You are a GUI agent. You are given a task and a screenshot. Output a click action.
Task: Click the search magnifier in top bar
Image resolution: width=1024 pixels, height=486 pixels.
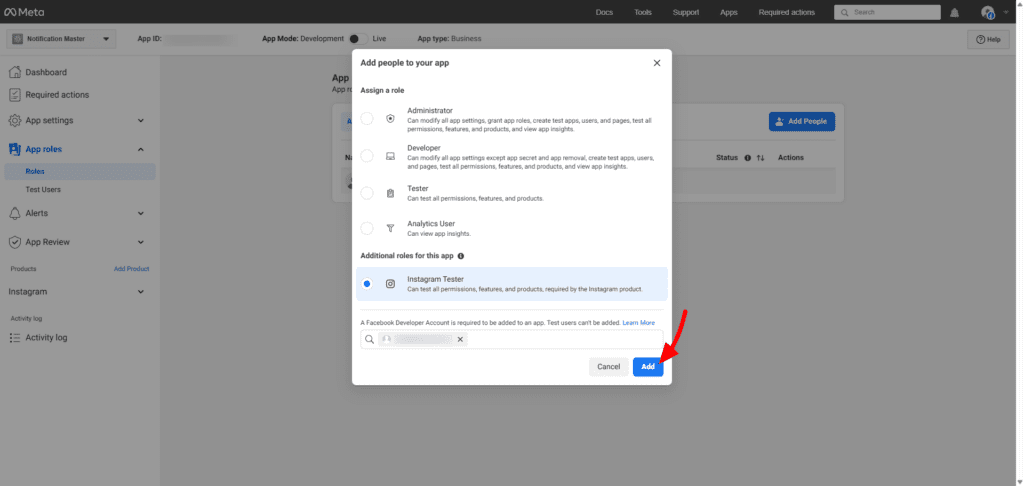tap(845, 12)
